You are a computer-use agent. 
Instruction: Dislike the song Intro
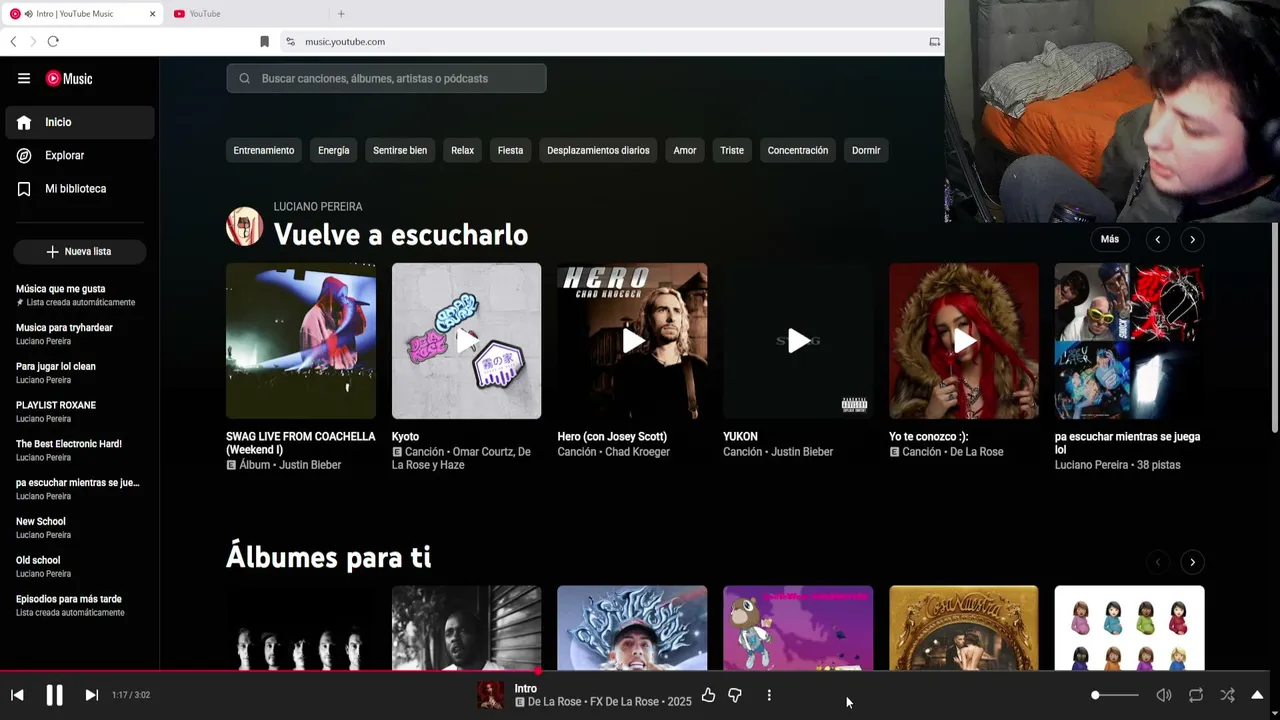(x=735, y=695)
